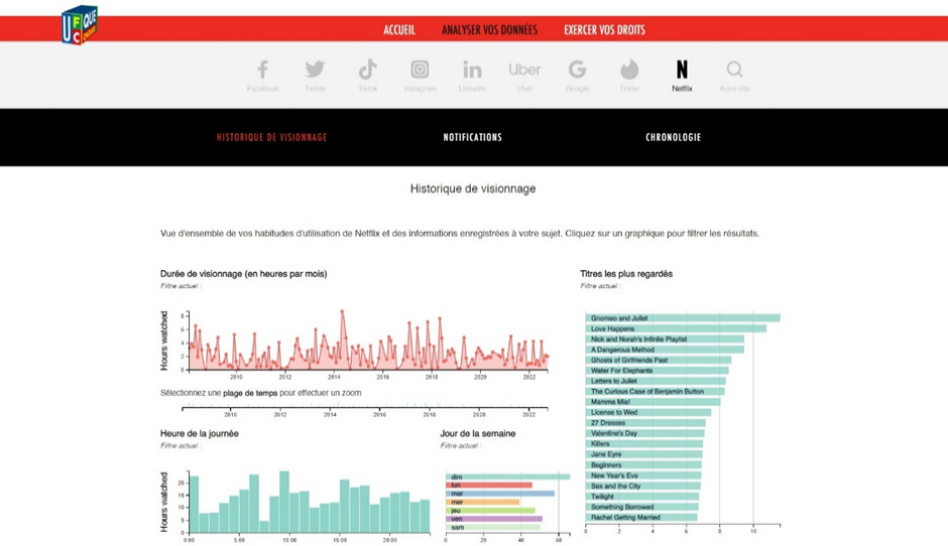Filter by the lun weekday bar
Image resolution: width=948 pixels, height=546 pixels.
pyautogui.click(x=489, y=485)
